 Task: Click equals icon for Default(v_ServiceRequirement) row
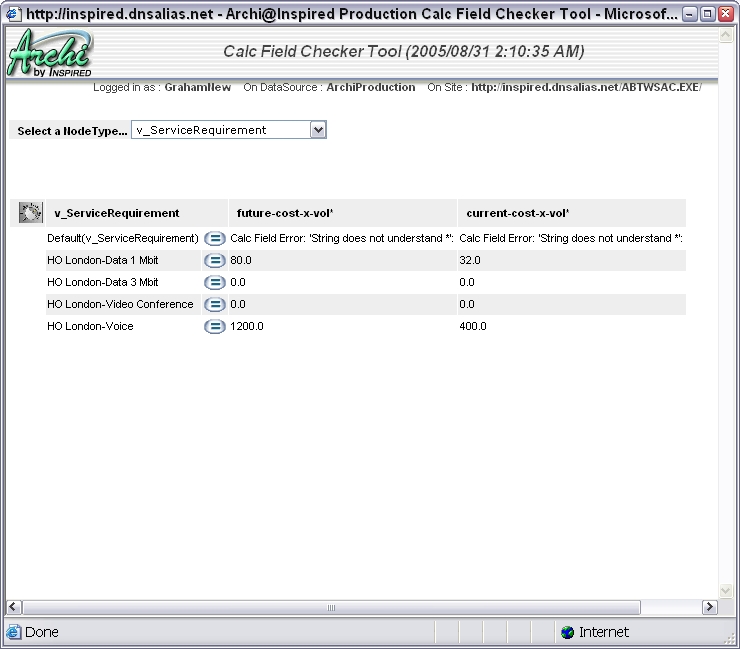point(214,239)
